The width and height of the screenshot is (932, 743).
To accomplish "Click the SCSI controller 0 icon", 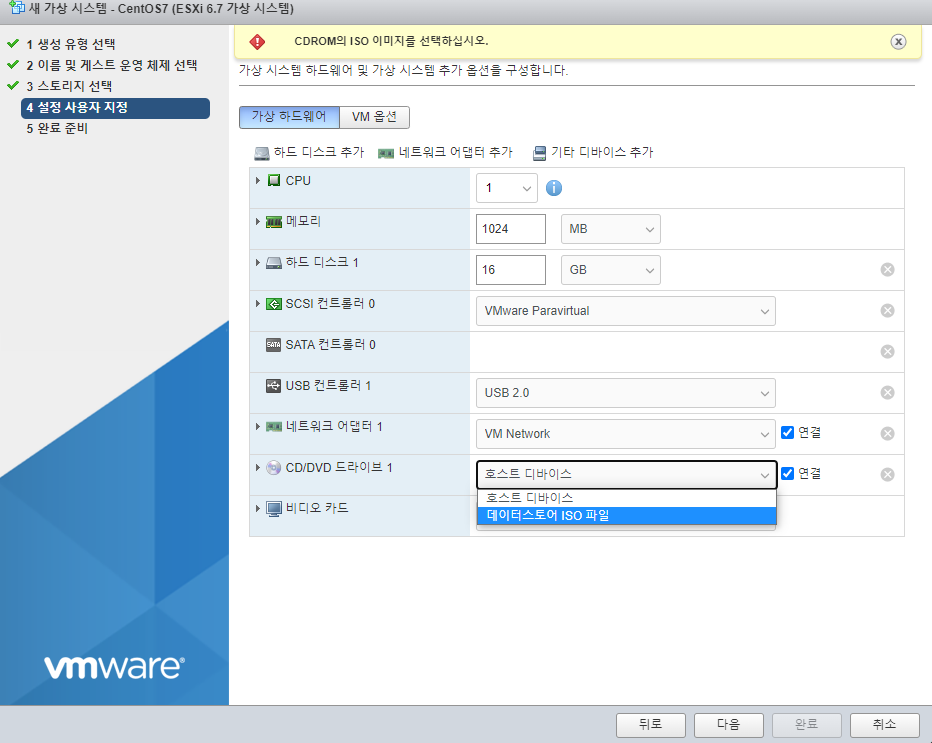I will pos(273,304).
